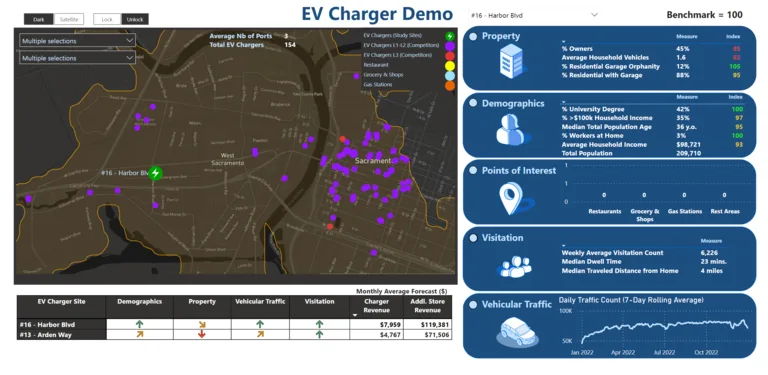Image resolution: width=768 pixels, height=375 pixels.
Task: Switch map to Satellite view
Action: click(x=69, y=19)
